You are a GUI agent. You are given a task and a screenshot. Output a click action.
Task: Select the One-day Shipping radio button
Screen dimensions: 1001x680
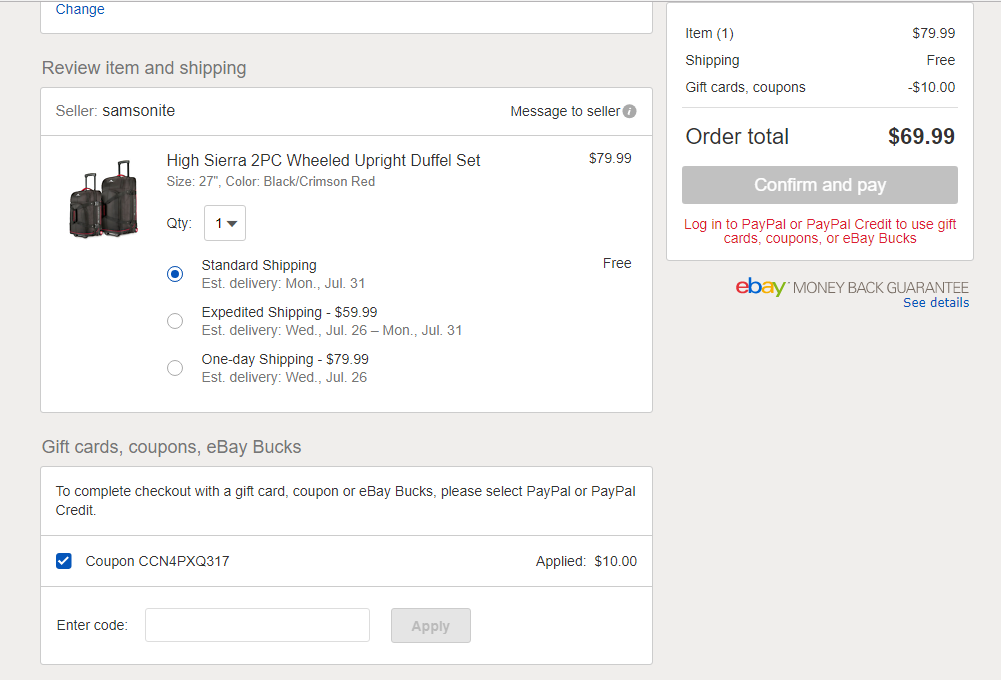[175, 368]
